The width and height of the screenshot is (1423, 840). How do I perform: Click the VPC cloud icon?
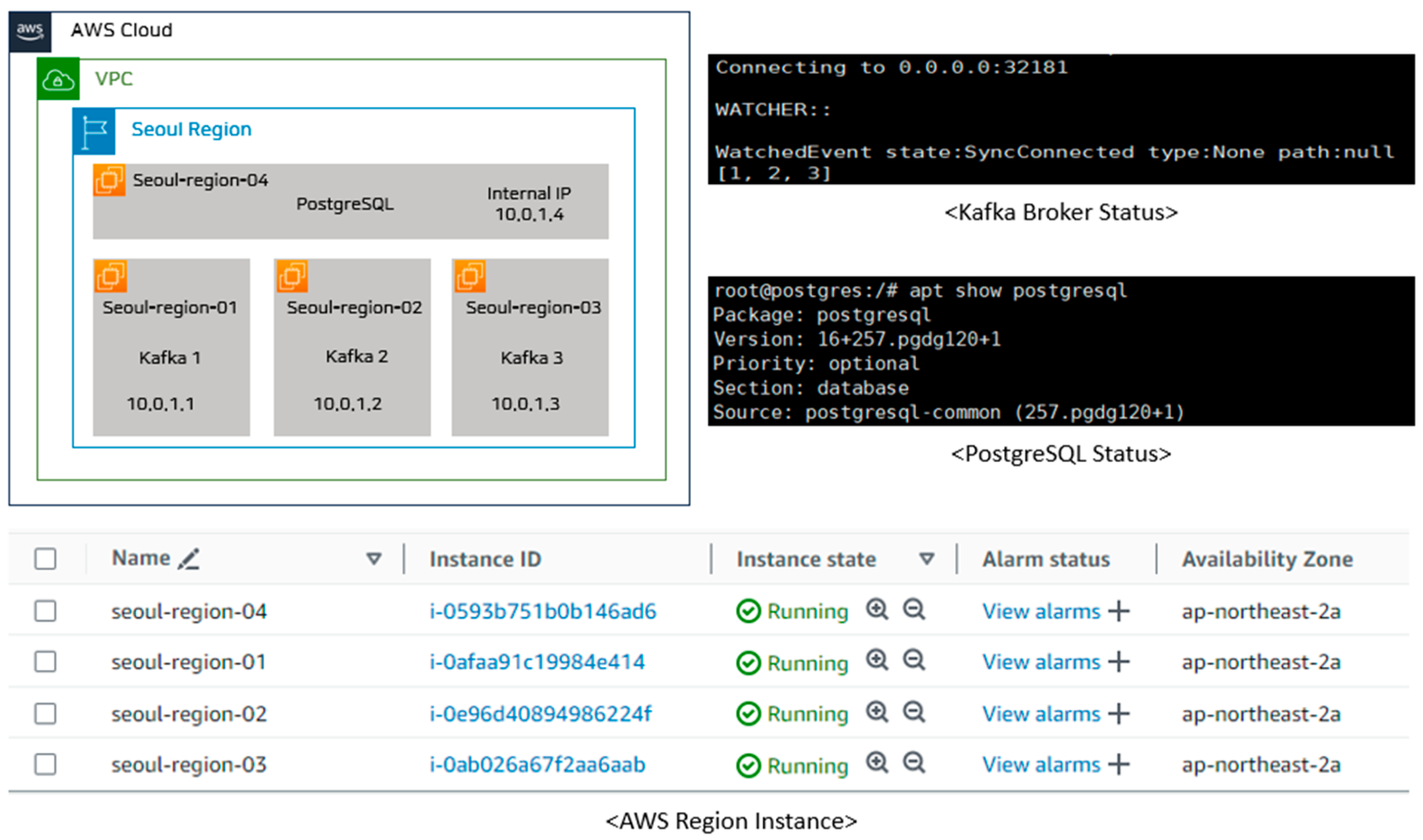pos(58,79)
